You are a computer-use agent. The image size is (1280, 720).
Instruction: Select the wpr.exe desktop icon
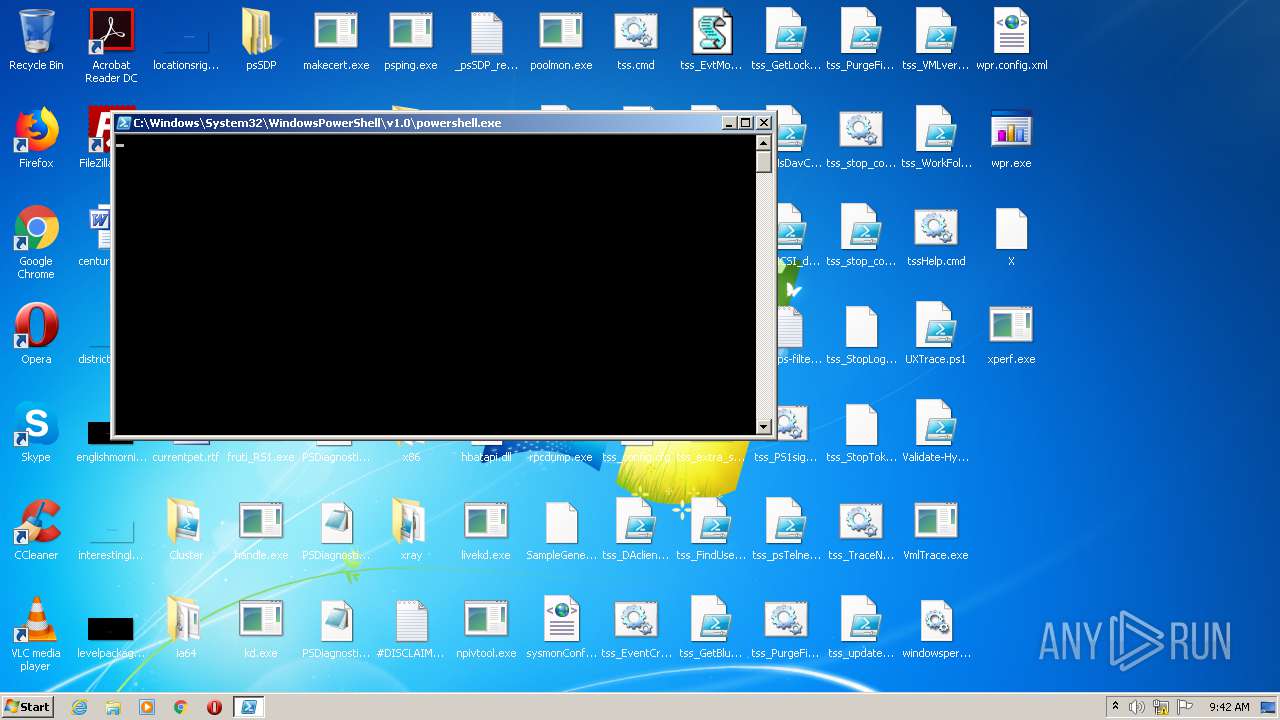click(x=1011, y=139)
